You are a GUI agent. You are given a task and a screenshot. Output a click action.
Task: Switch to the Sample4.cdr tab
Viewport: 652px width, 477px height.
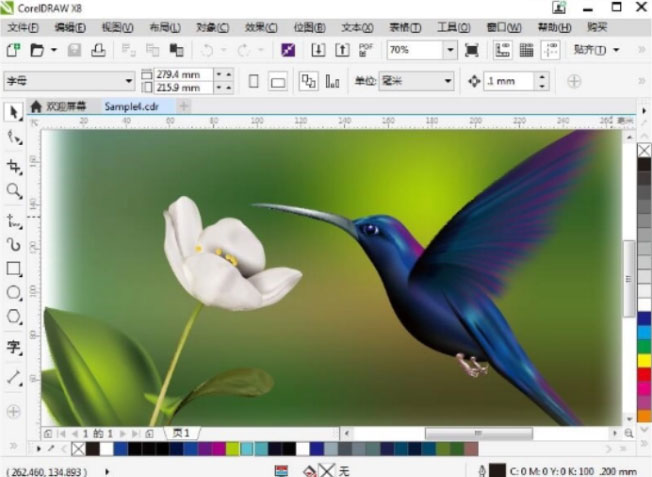(132, 107)
